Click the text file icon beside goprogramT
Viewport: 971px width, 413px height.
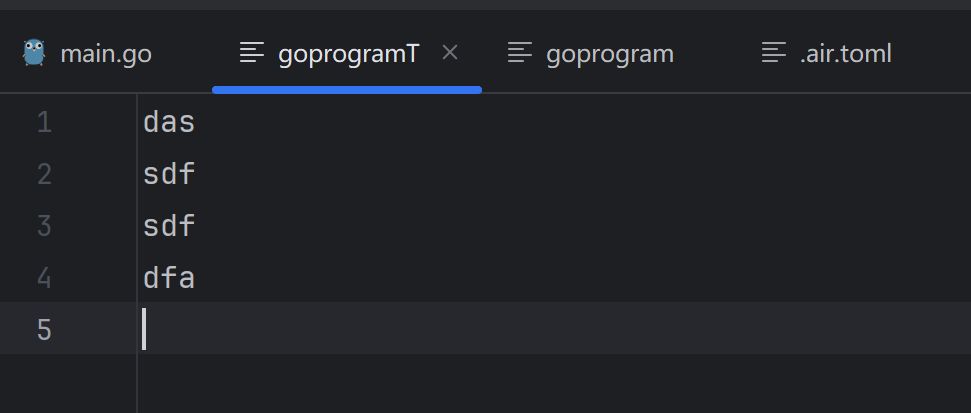(x=253, y=53)
